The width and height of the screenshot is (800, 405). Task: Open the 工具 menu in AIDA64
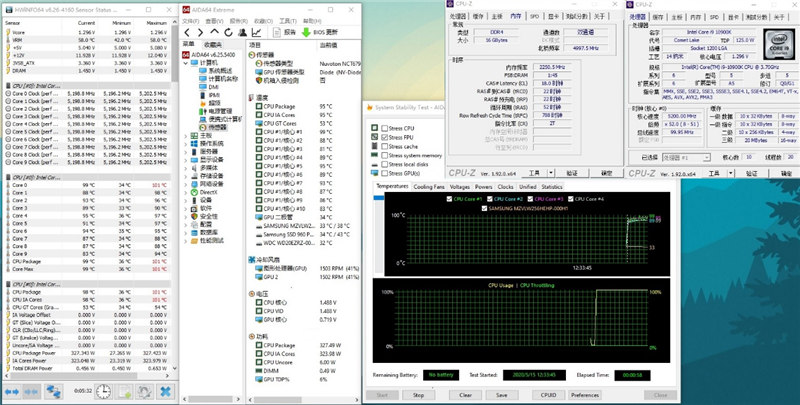tap(285, 20)
